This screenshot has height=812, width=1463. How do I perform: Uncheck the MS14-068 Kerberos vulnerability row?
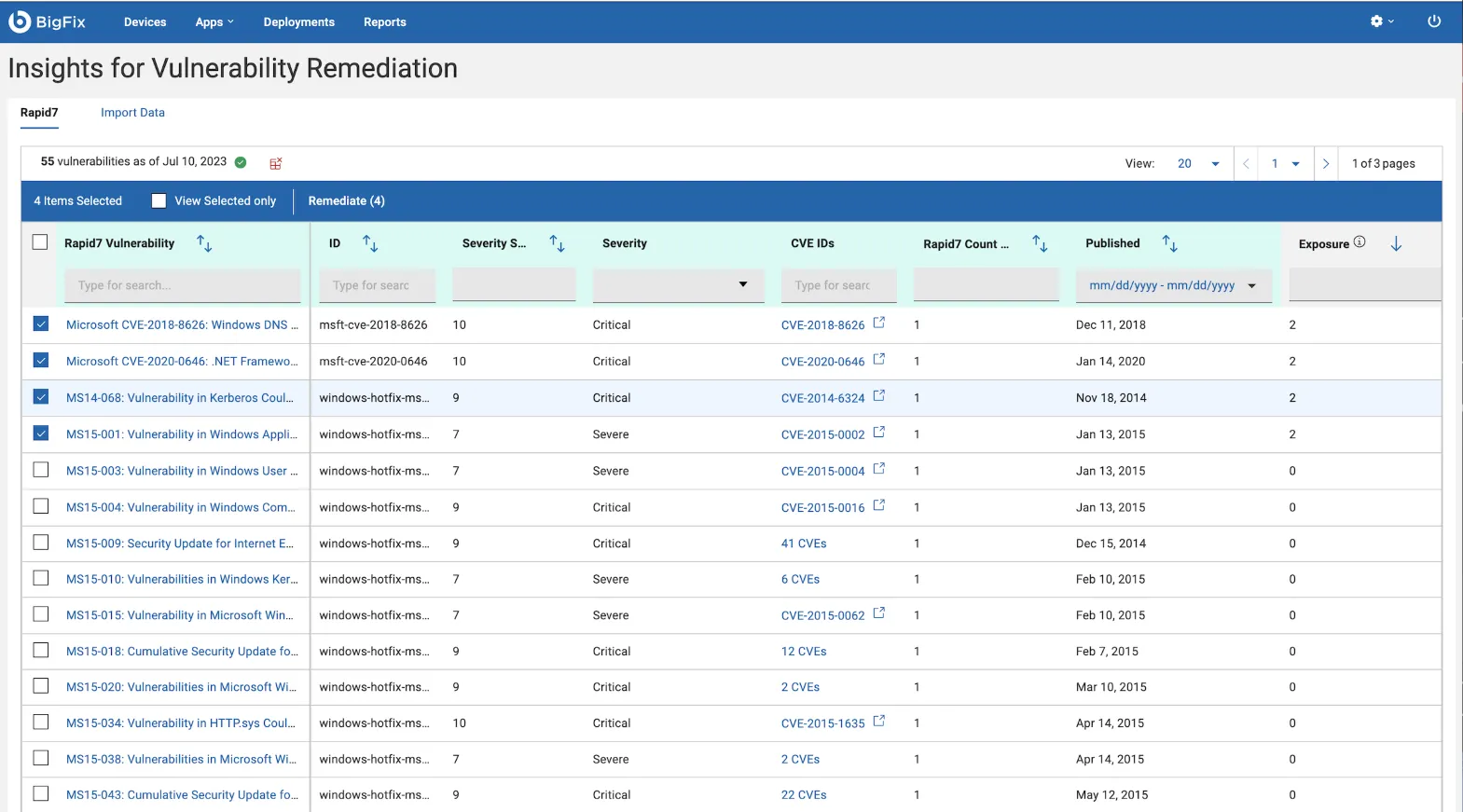click(41, 397)
